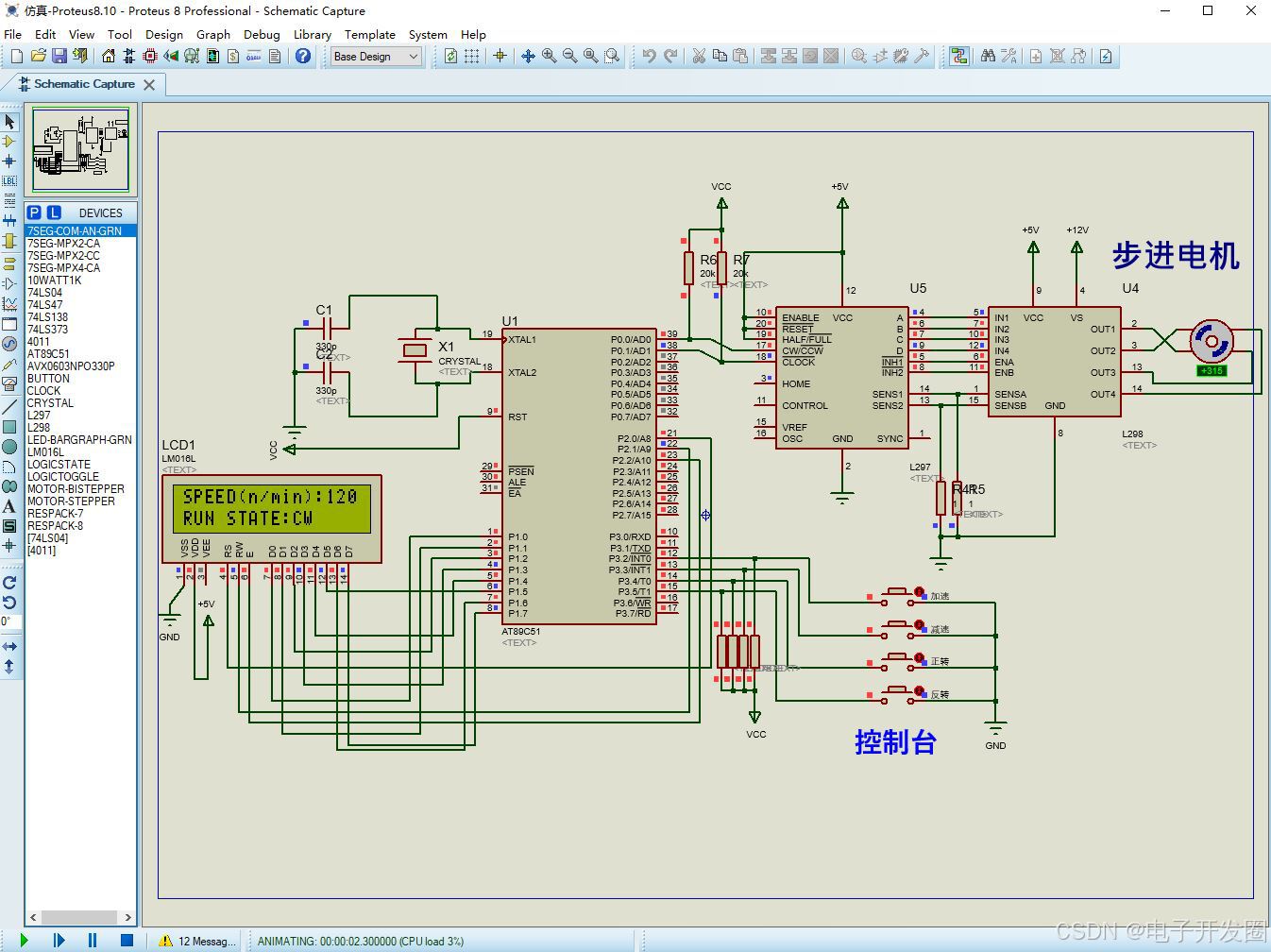Image resolution: width=1271 pixels, height=952 pixels.
Task: Search and tag with binoculars icon
Action: (x=988, y=57)
